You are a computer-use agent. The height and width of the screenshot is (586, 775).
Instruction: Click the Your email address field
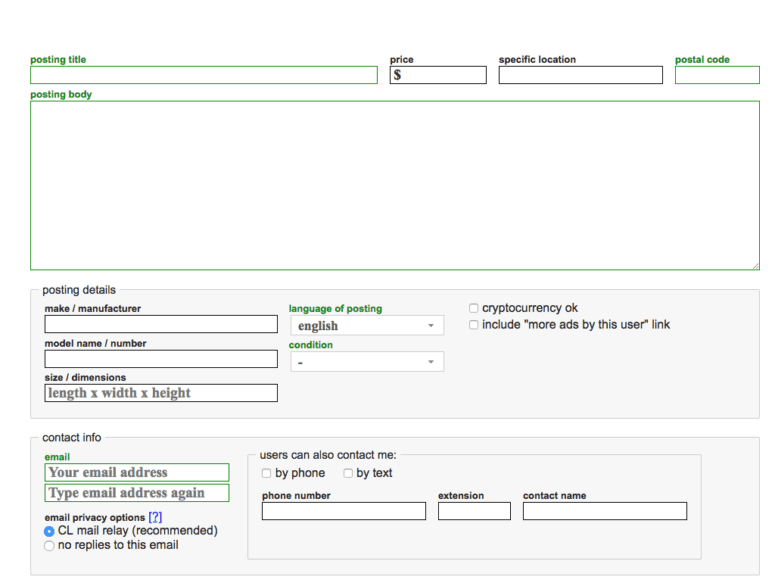(x=137, y=472)
